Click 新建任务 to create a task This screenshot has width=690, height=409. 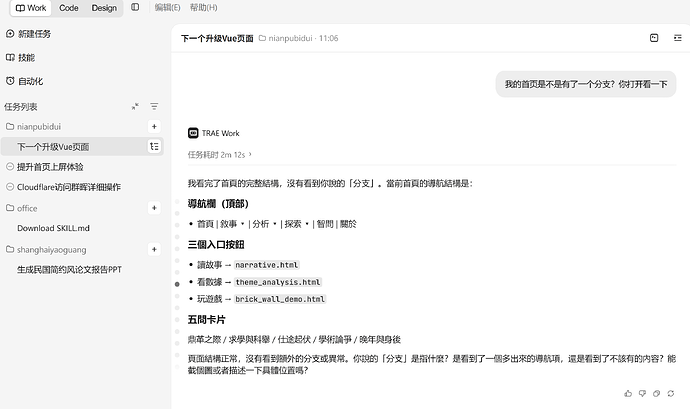tap(28, 34)
